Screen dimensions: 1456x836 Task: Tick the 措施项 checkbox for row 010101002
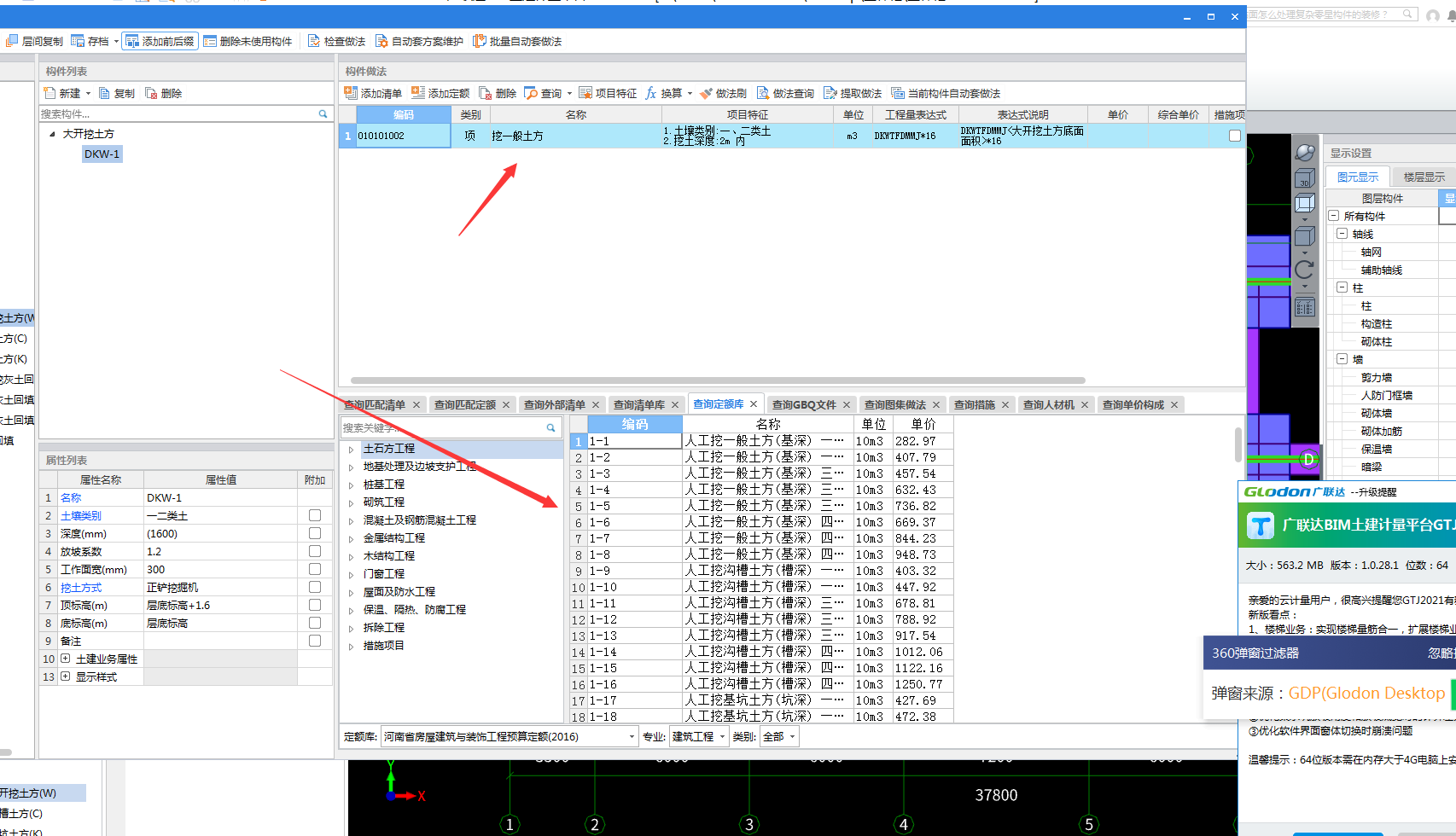click(1234, 136)
